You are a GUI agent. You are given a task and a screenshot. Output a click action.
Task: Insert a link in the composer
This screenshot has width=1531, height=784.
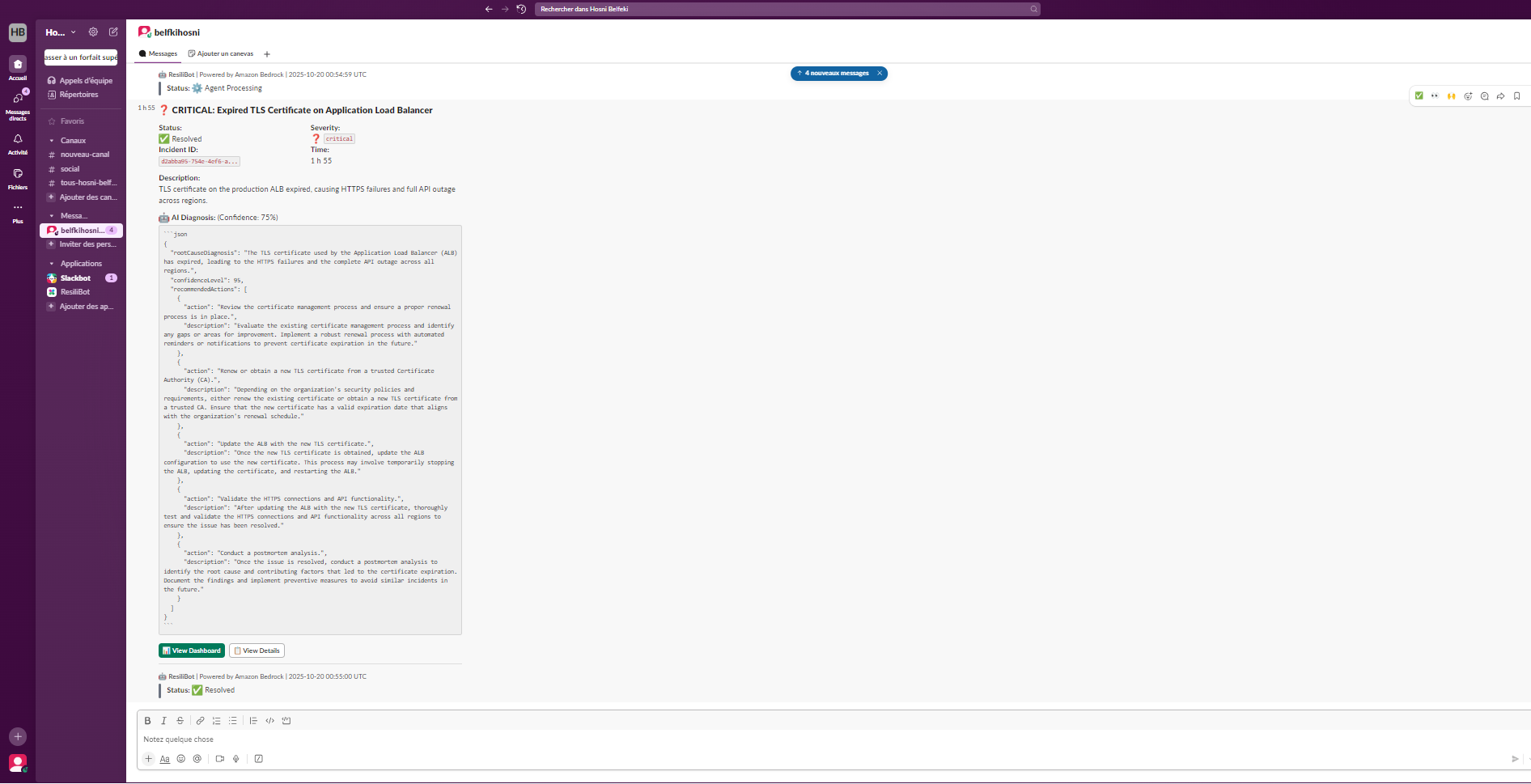coord(200,721)
